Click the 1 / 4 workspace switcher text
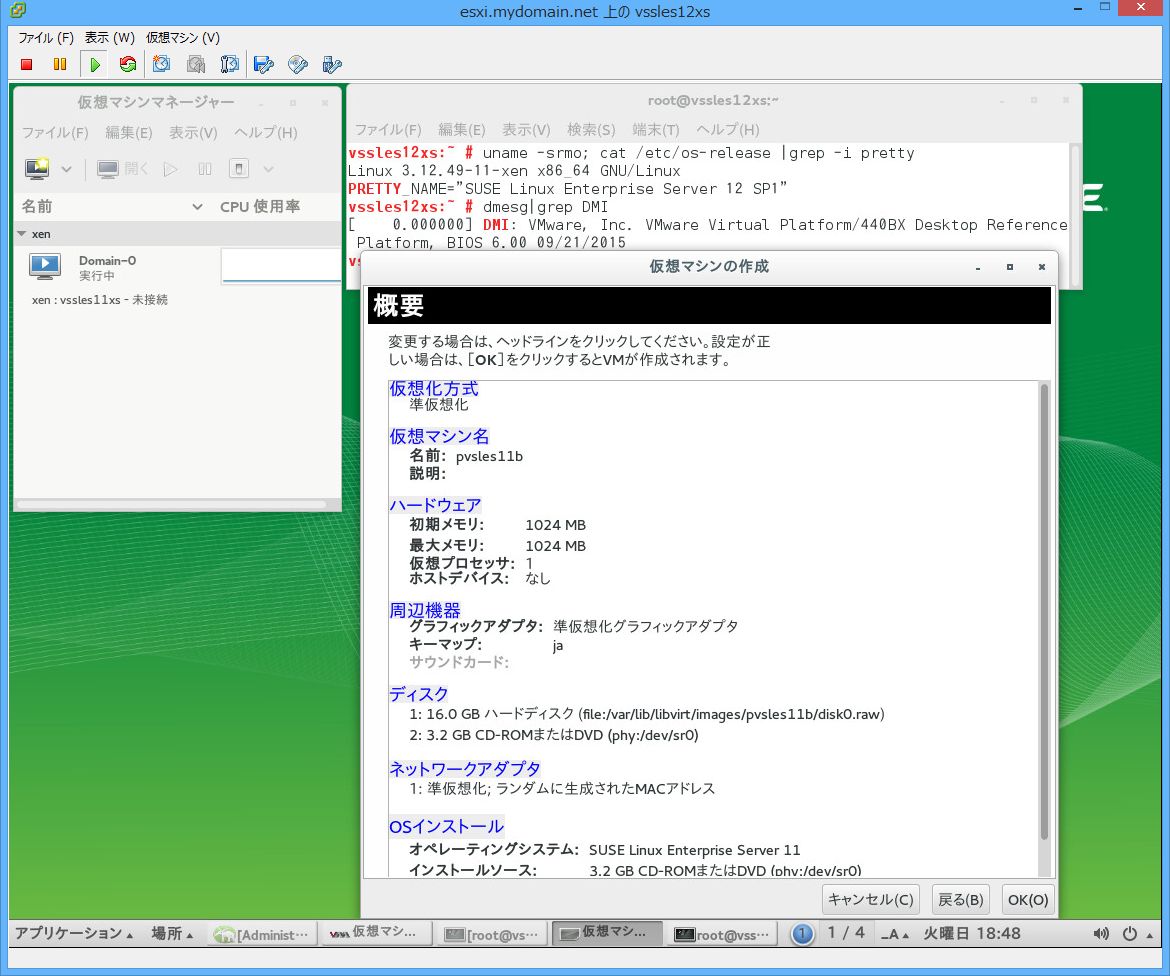 [x=845, y=933]
